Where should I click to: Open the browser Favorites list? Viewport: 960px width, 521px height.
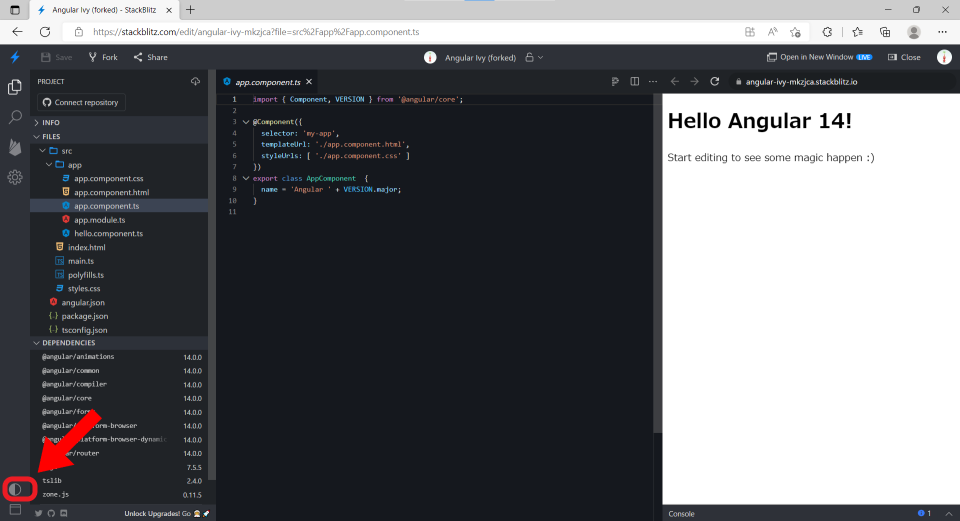(x=857, y=32)
